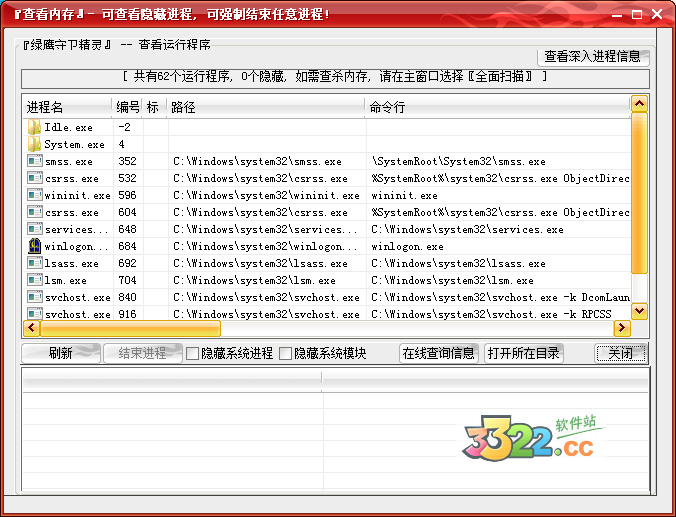
Task: Click the System.exe folder icon
Action: click(34, 144)
